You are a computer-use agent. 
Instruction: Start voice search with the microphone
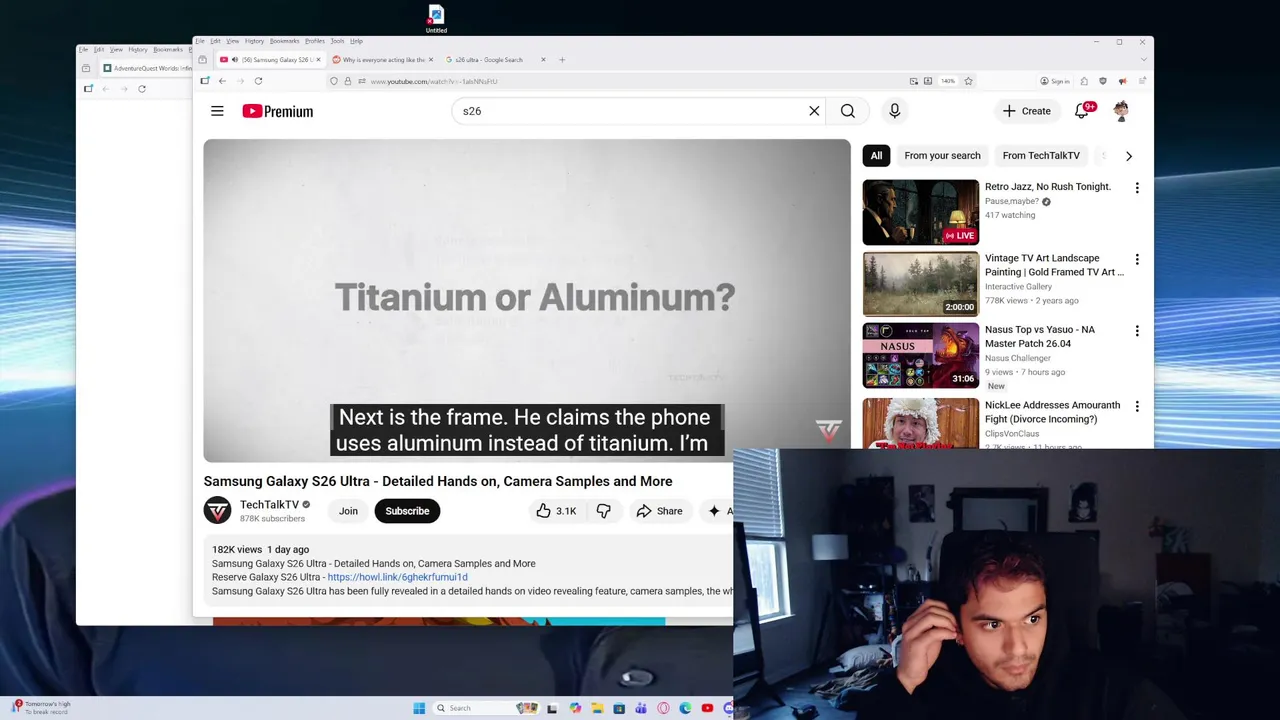pos(895,111)
